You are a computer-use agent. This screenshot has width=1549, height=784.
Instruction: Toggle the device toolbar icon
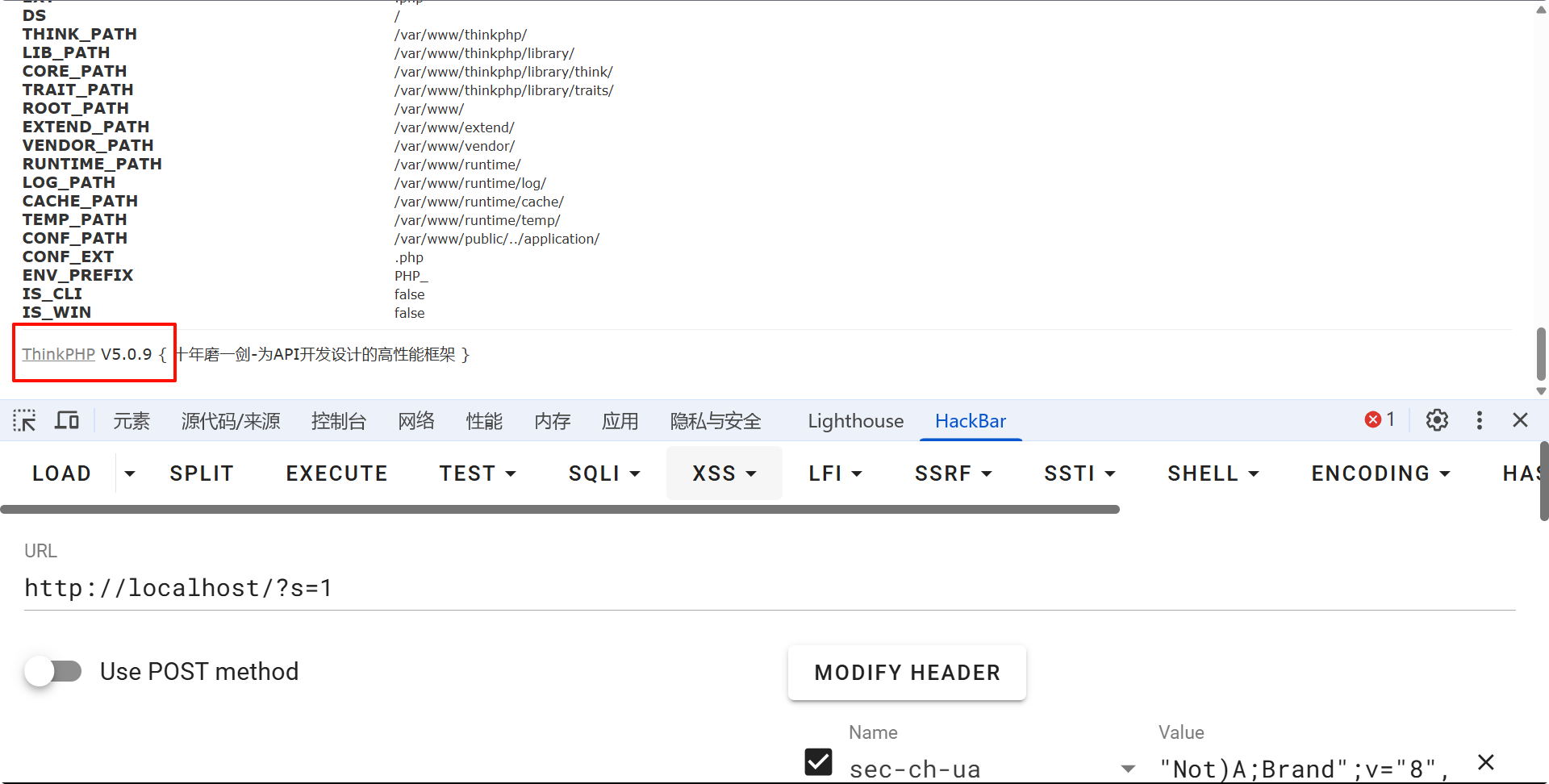click(x=67, y=420)
